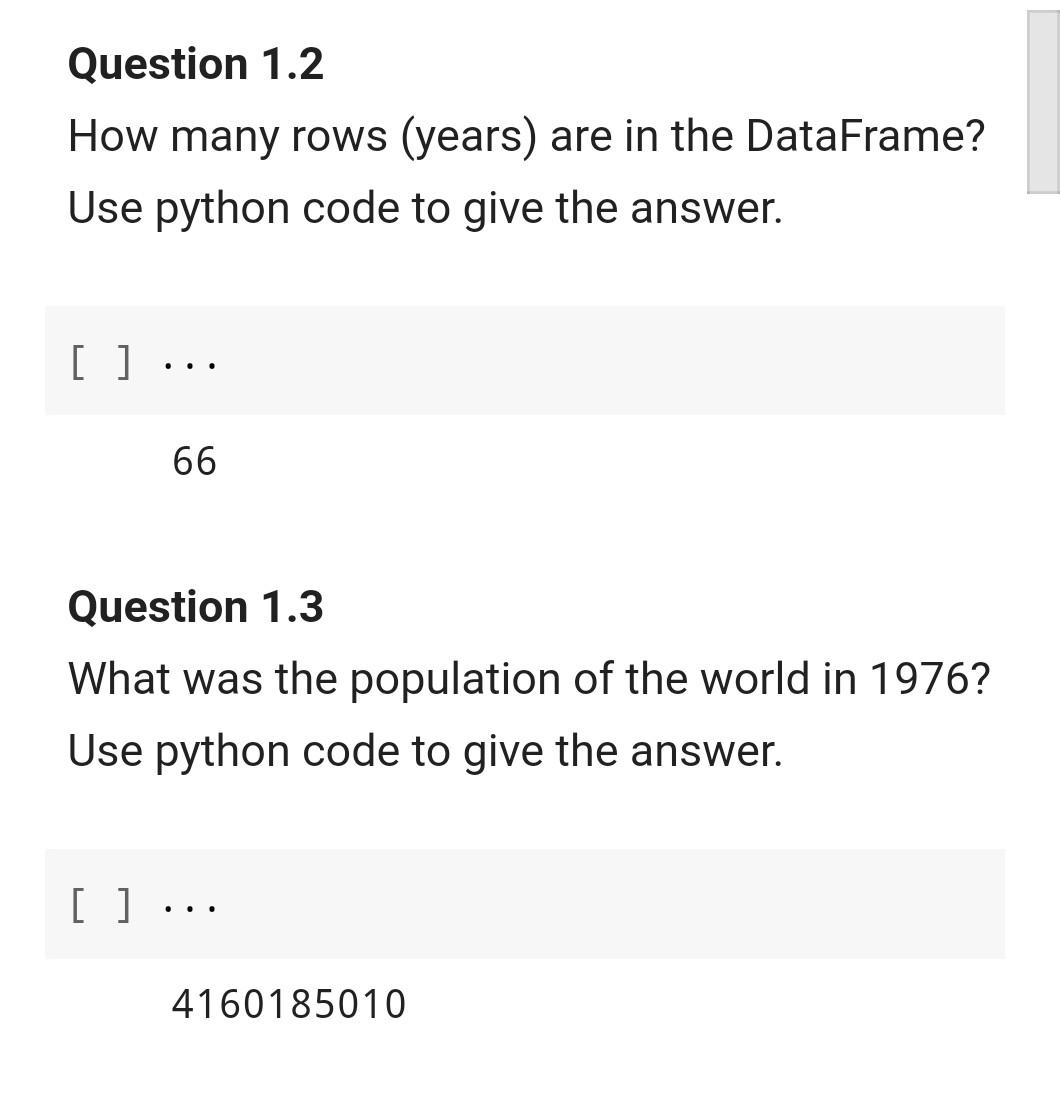Select the empty run bracket of Question 1.2's cell
This screenshot has width=1060, height=1116.
tap(100, 362)
